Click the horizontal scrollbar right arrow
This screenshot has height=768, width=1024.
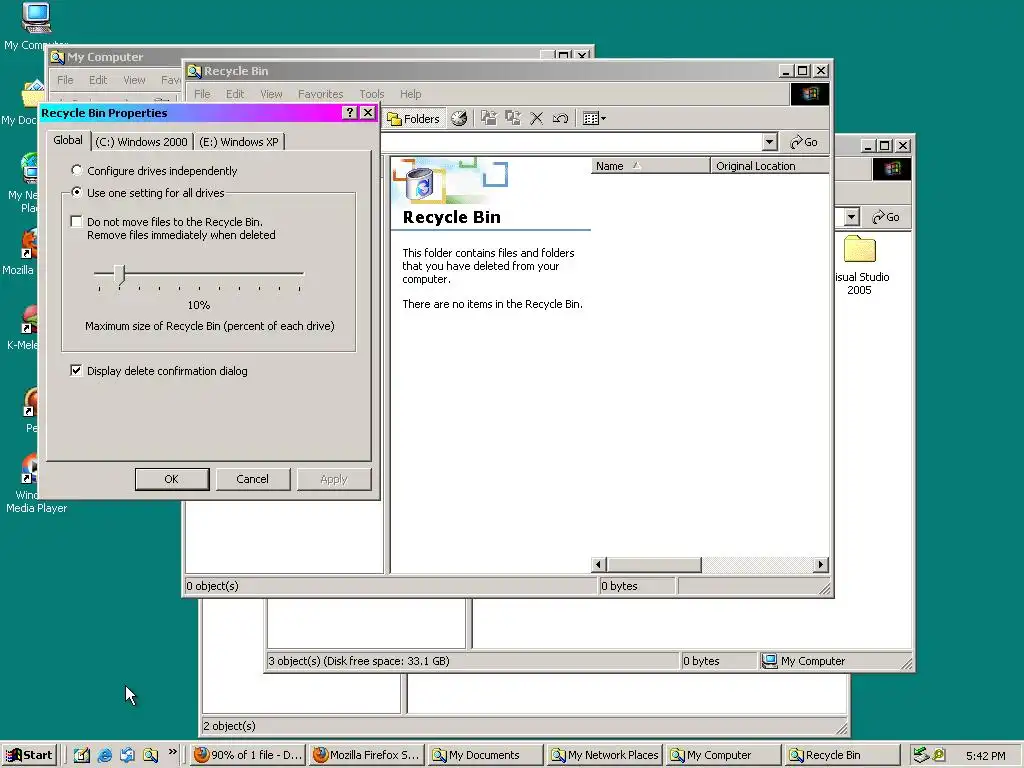(x=821, y=565)
